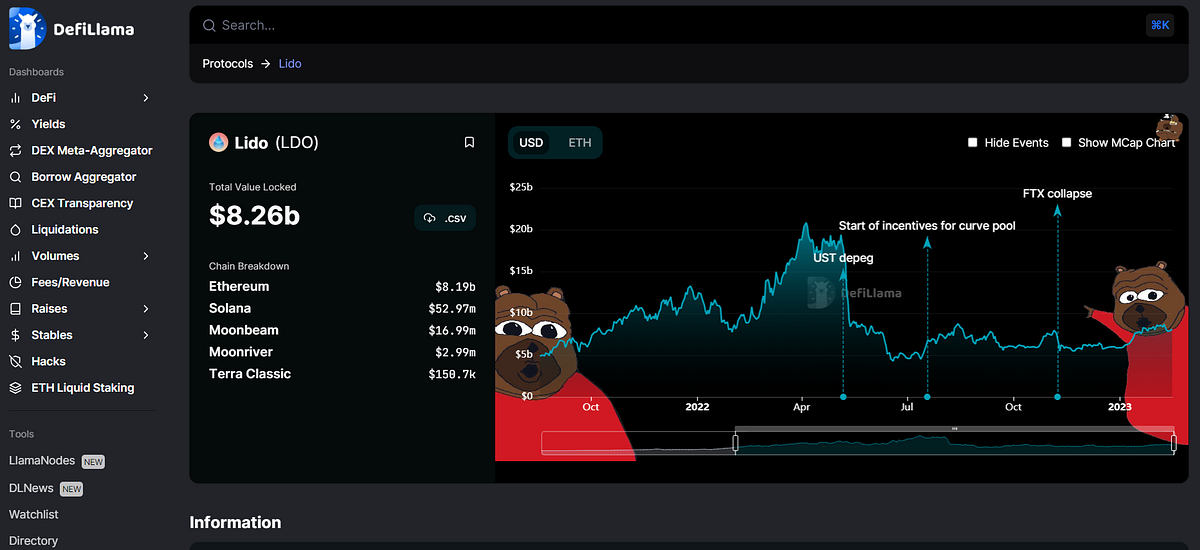Click the ⌘K shortcut badge

click(x=1160, y=25)
